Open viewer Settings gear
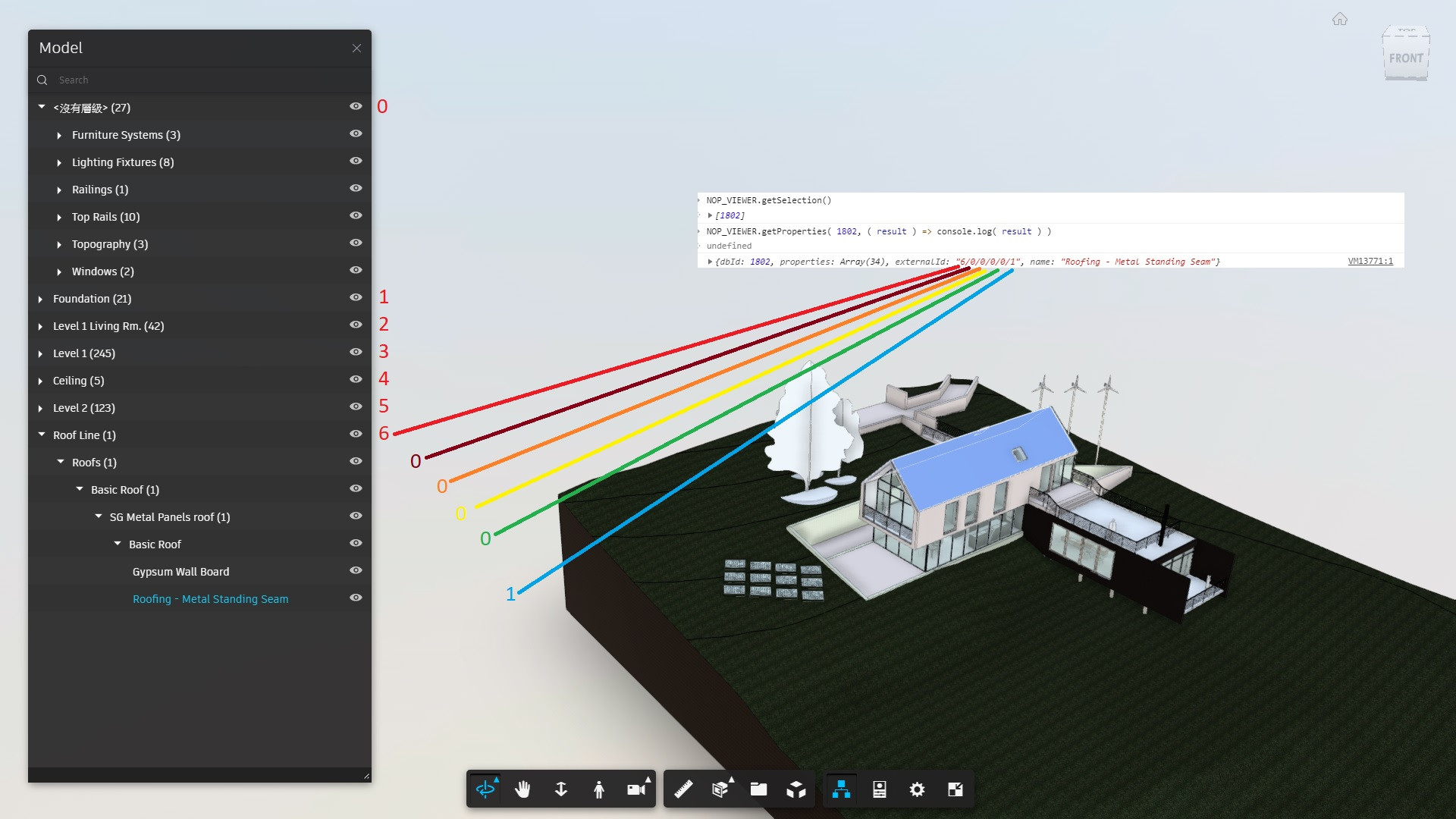The width and height of the screenshot is (1456, 819). [917, 789]
